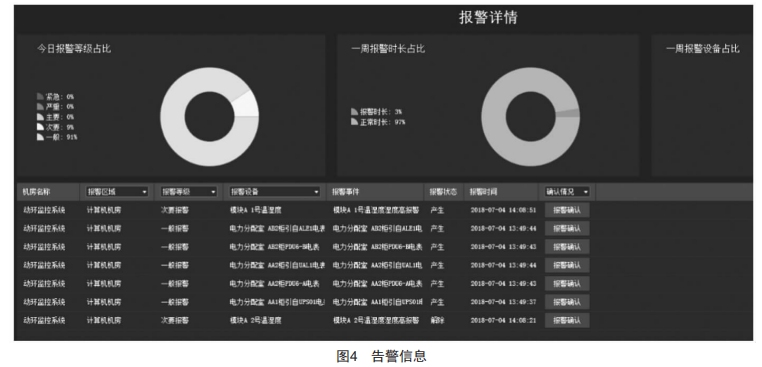Click the 次要 legend swatch icon
Image resolution: width=762 pixels, height=367 pixels.
point(40,127)
